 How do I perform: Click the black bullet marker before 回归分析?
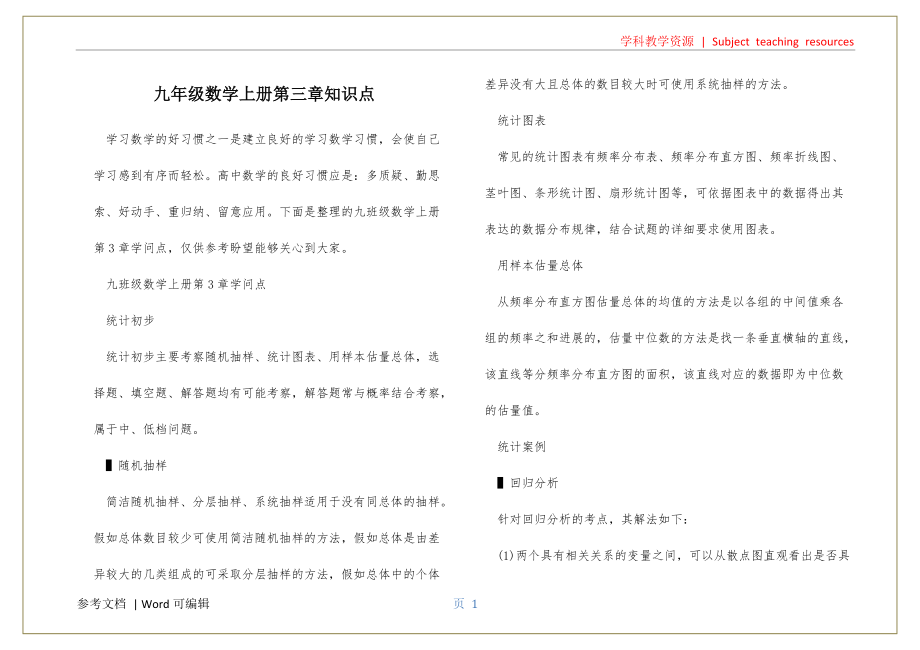(500, 483)
